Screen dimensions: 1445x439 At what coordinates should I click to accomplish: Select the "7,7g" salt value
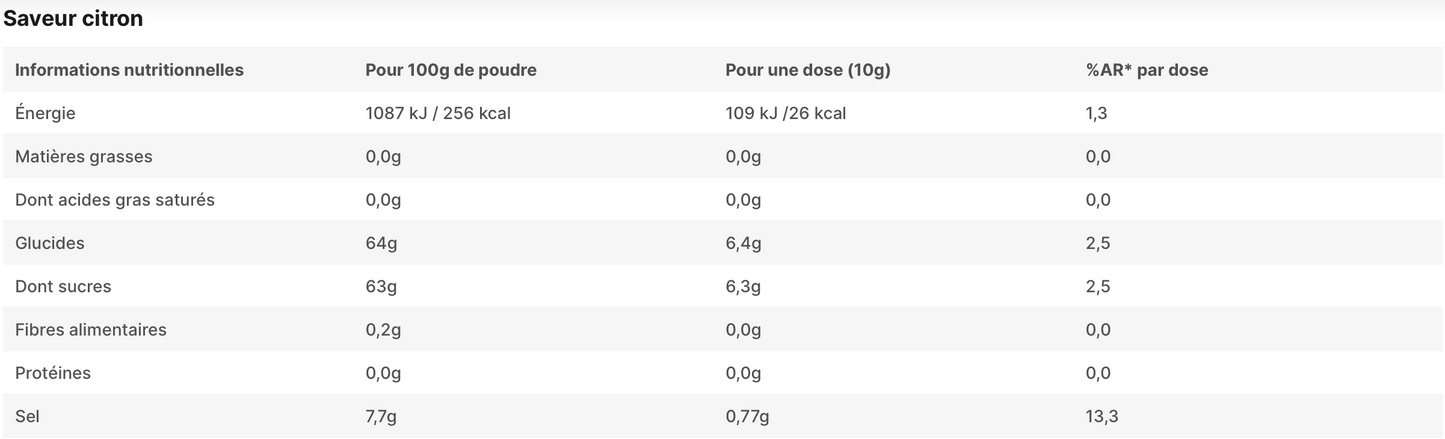click(381, 416)
